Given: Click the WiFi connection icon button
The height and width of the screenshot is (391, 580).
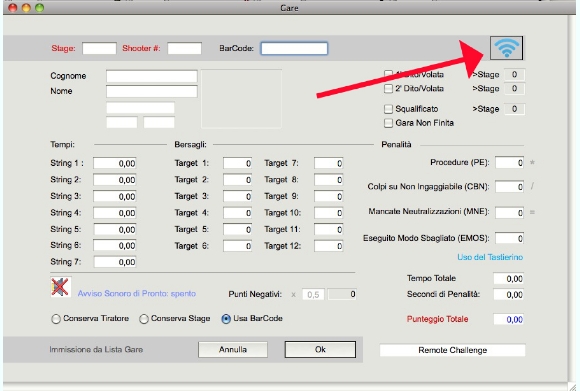Looking at the screenshot, I should pos(506,48).
